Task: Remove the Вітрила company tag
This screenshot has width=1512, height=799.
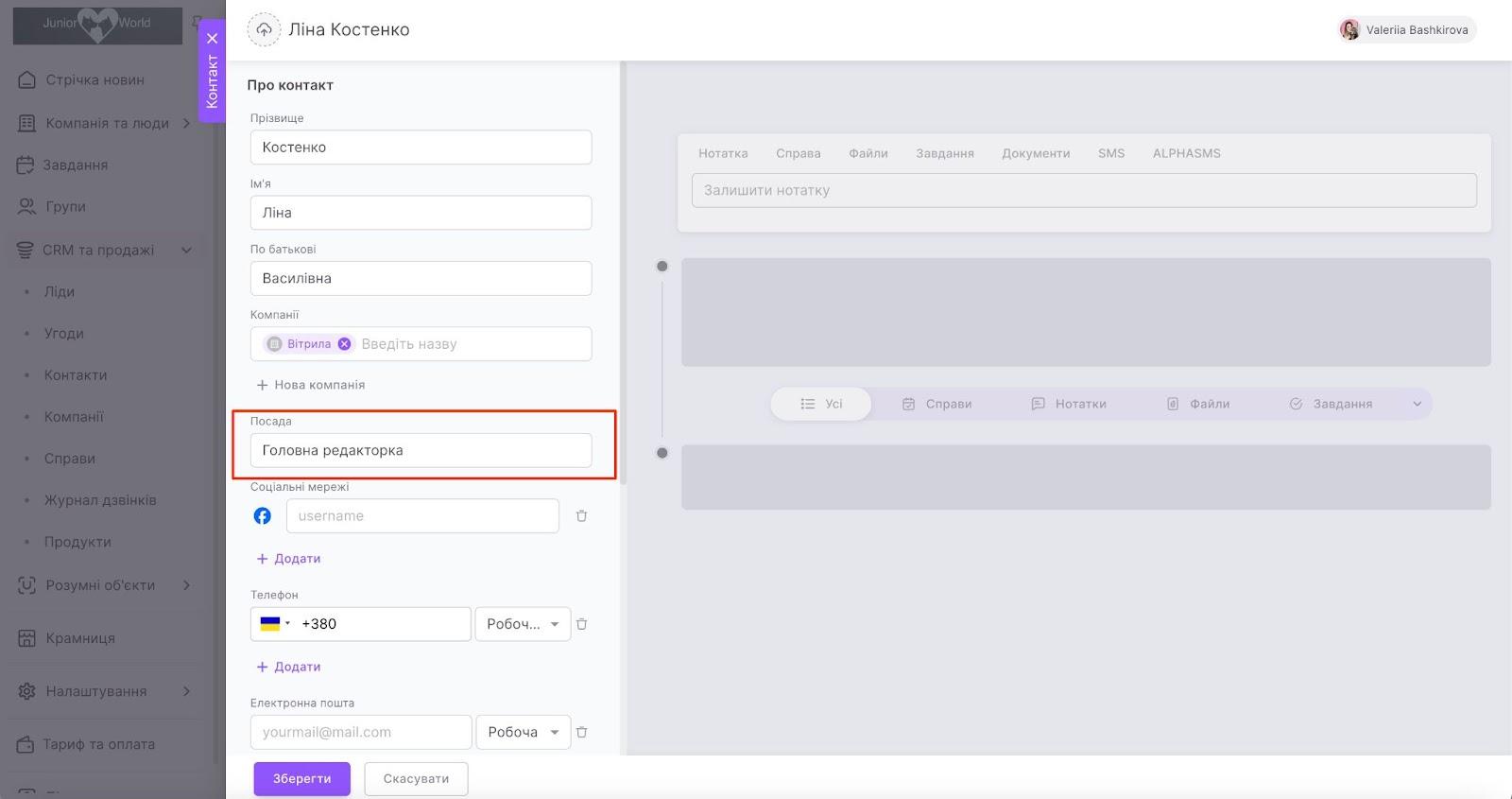Action: 345,344
